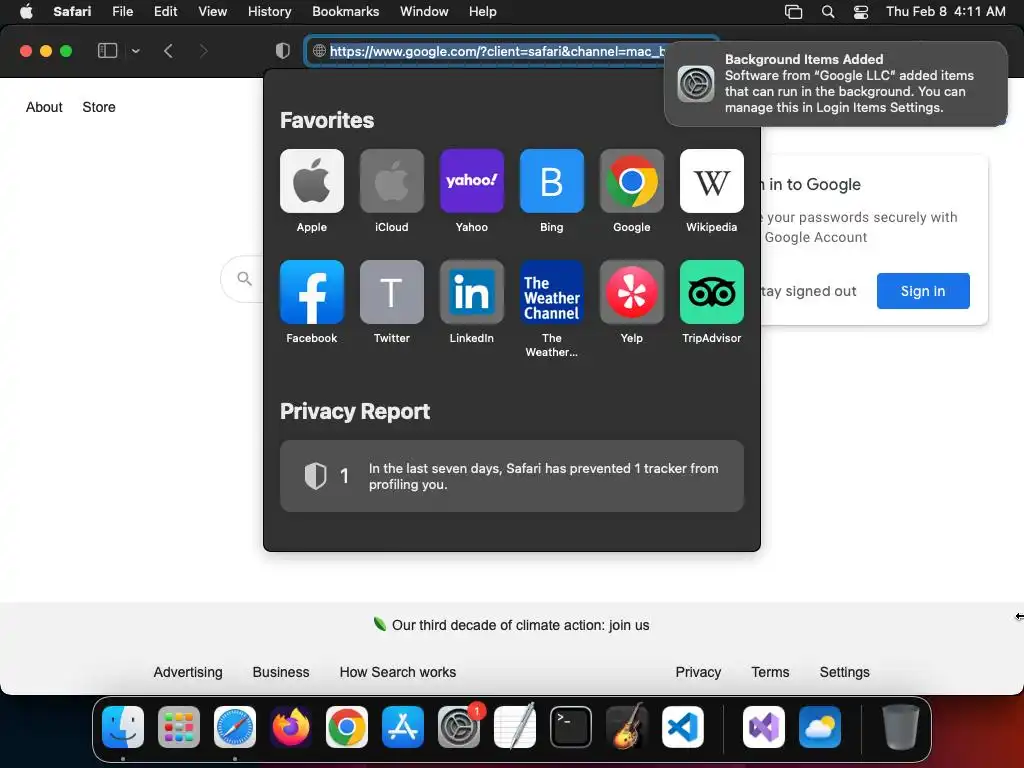Open Finder from the Dock

click(123, 727)
